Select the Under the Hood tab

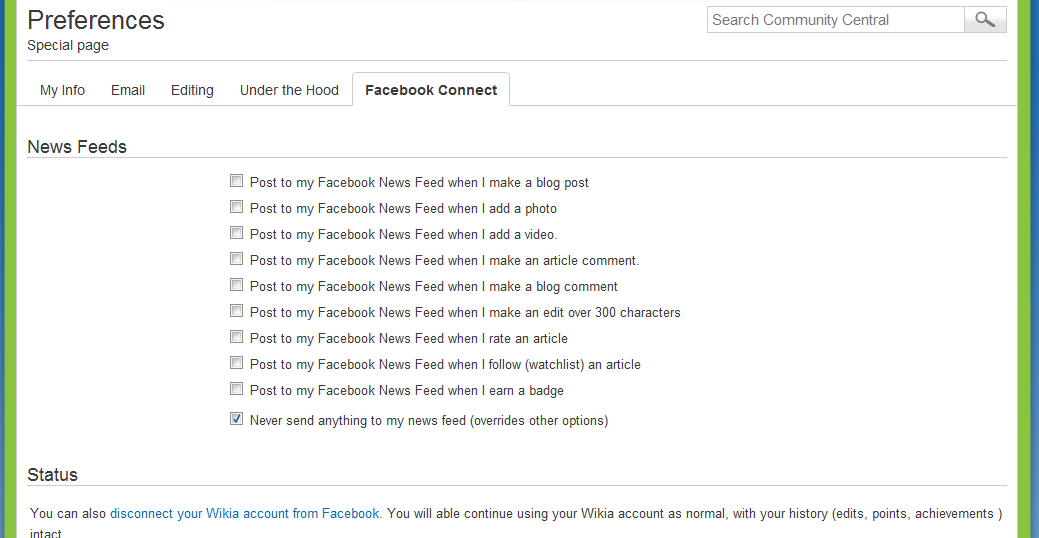(x=289, y=90)
